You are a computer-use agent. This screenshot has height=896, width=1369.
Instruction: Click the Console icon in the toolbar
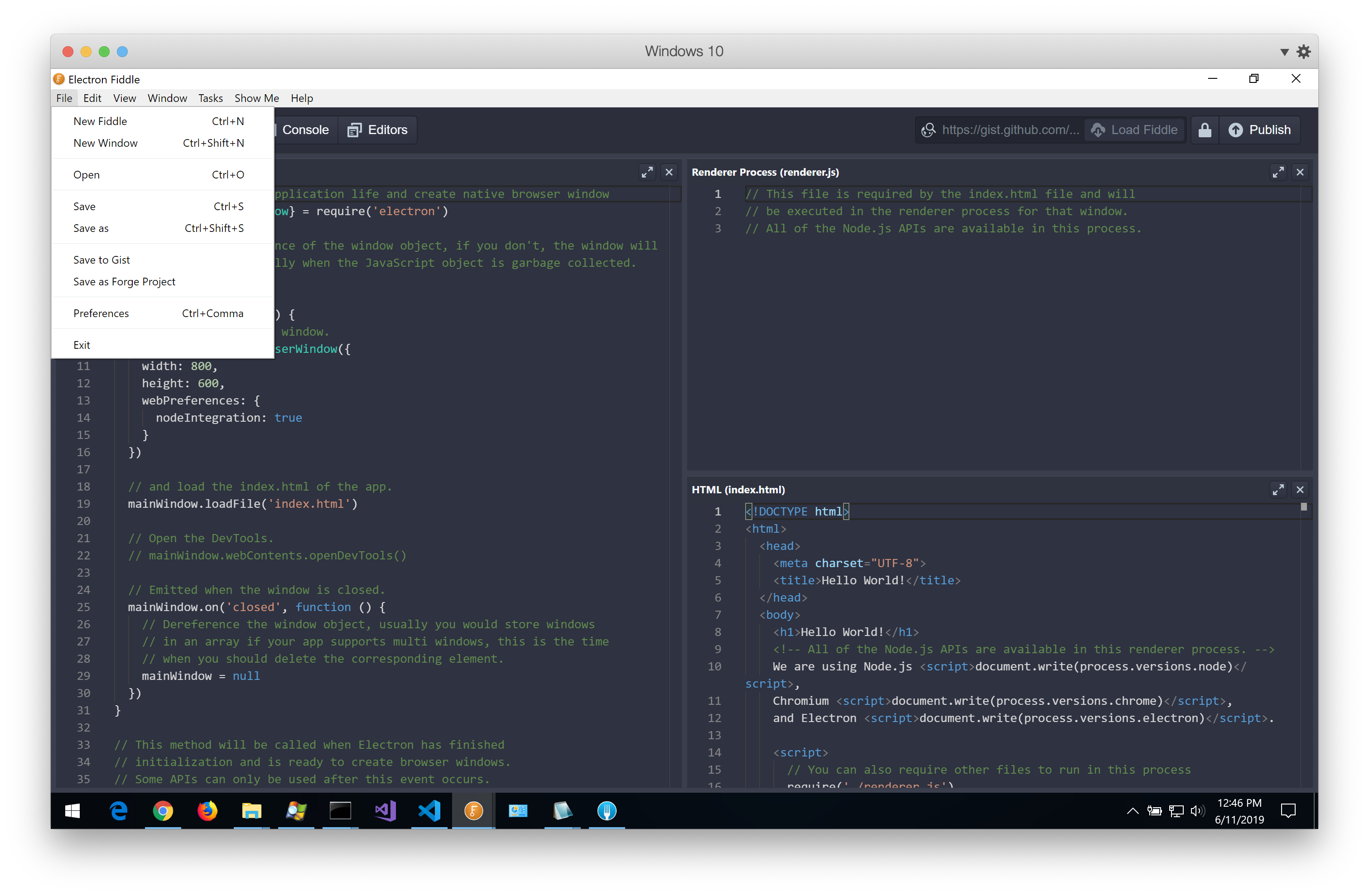(x=275, y=130)
